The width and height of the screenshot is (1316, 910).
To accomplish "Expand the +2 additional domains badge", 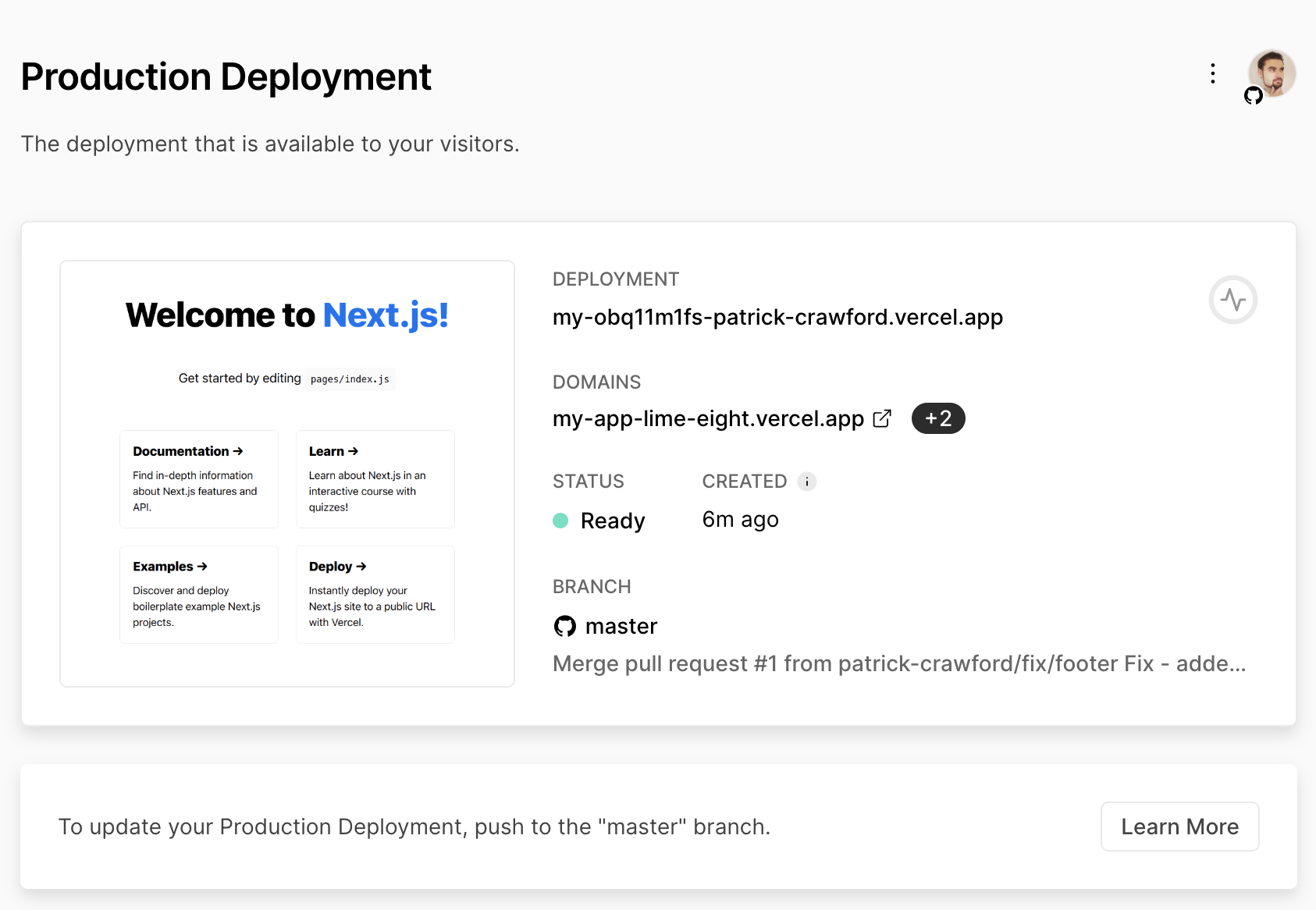I will pos(938,418).
